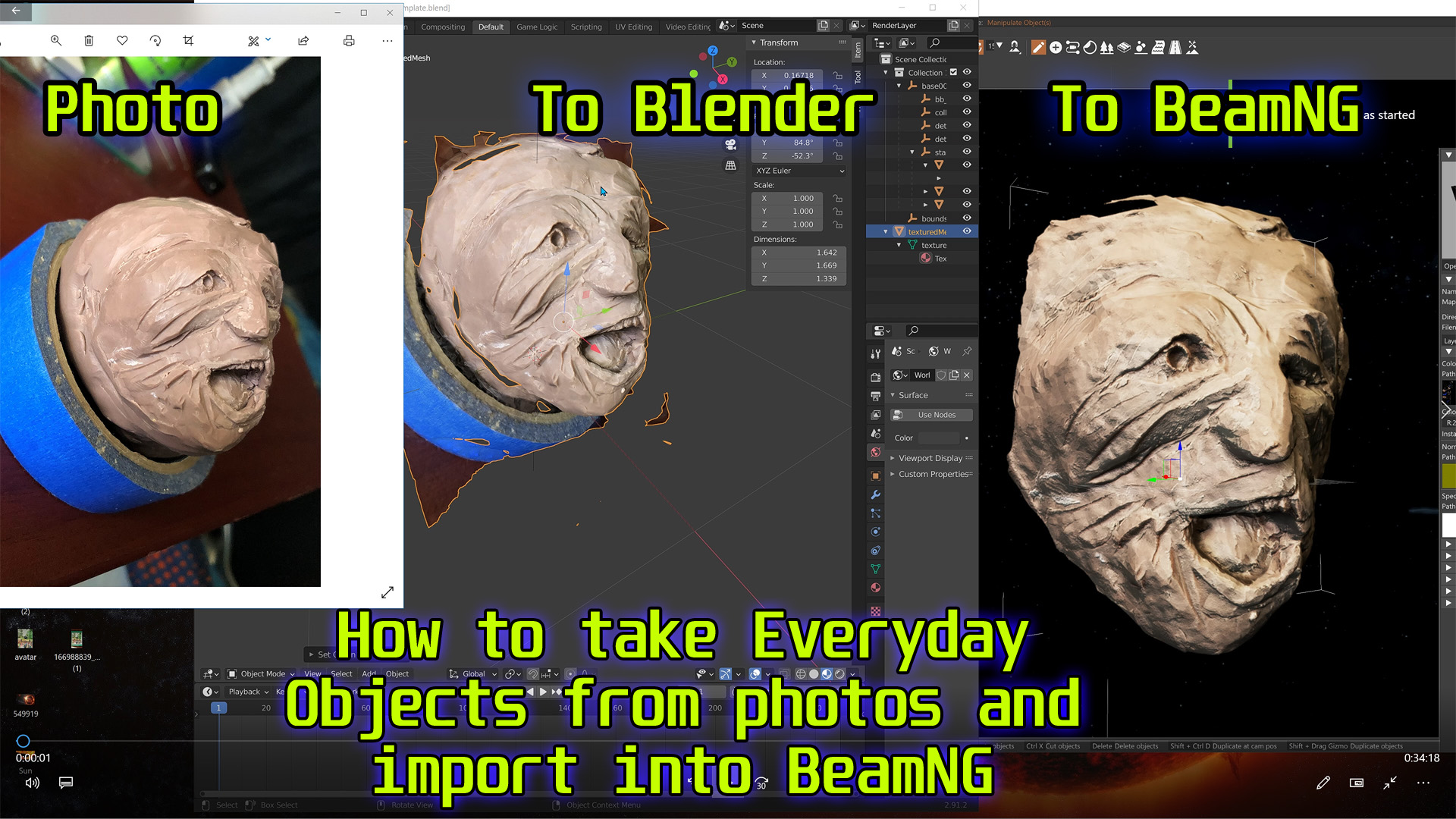Viewport: 1456px width, 819px height.
Task: Select the Forest Editor trees icon in BeamNG
Action: pyautogui.click(x=1106, y=47)
